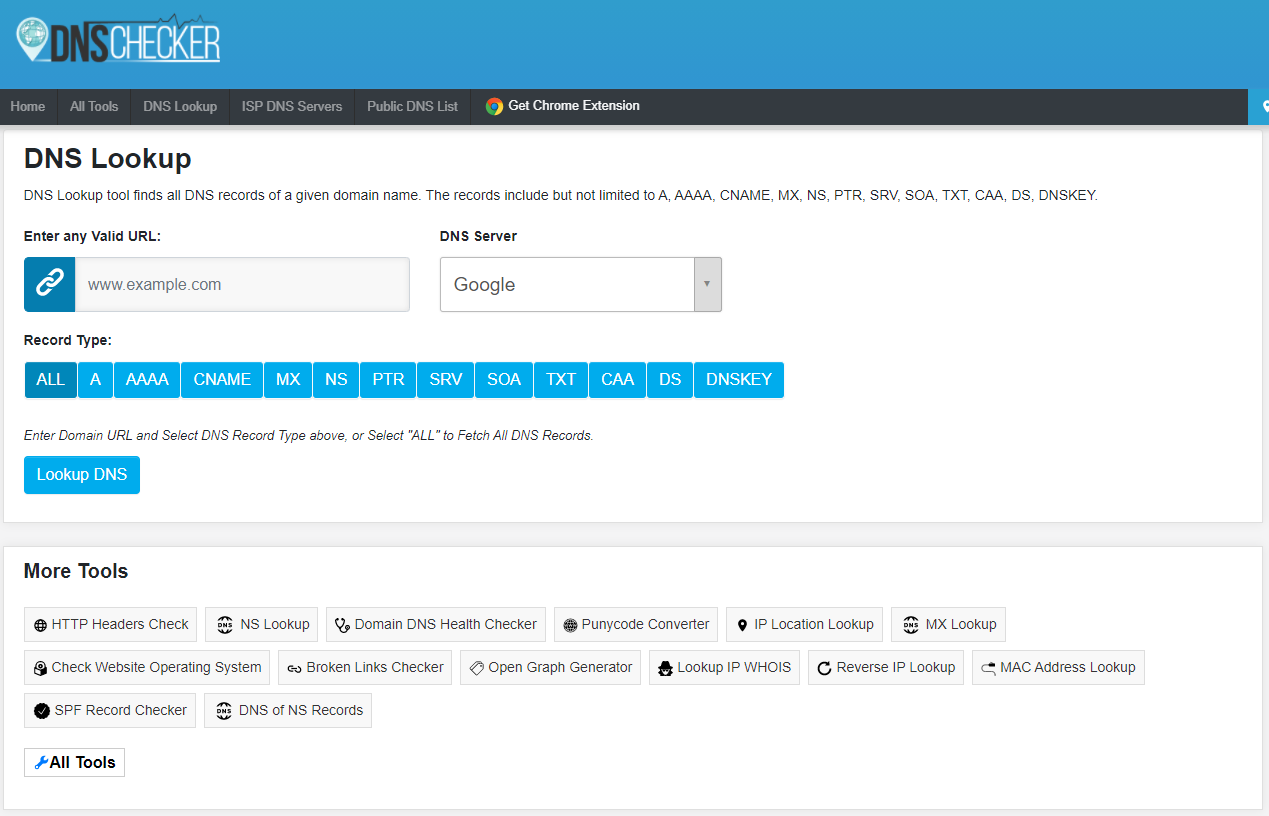Open the Reverse IP Lookup tool
The width and height of the screenshot is (1269, 816).
click(885, 667)
